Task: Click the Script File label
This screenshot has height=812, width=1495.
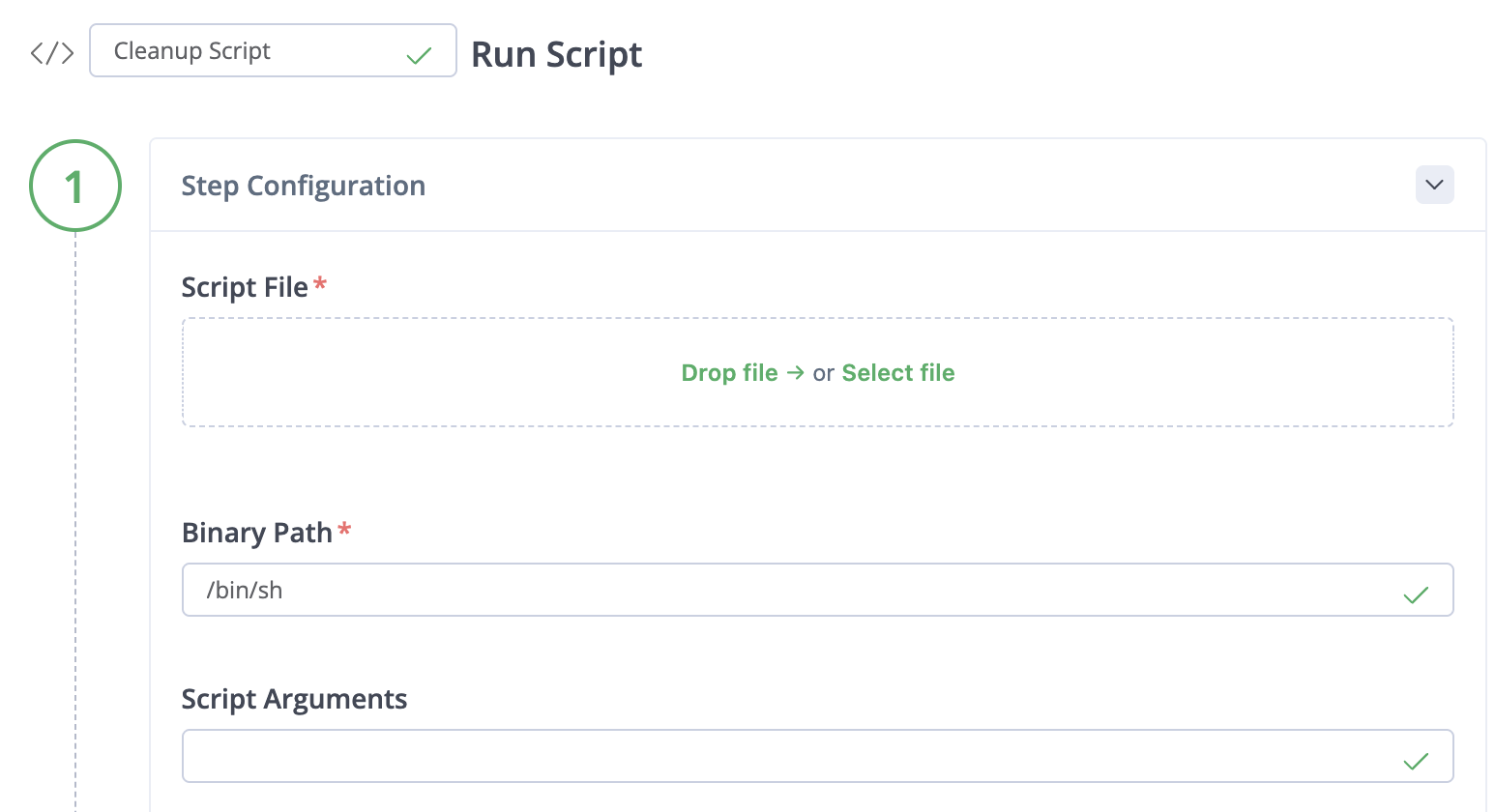Action: coord(245,287)
